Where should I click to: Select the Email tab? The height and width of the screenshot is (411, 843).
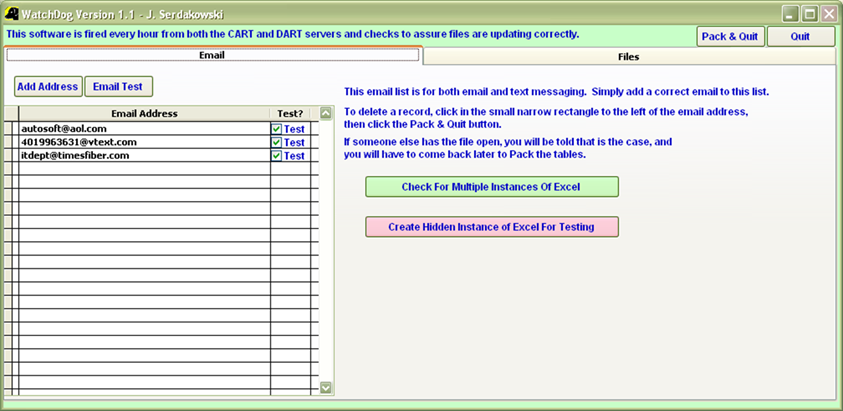tap(212, 55)
